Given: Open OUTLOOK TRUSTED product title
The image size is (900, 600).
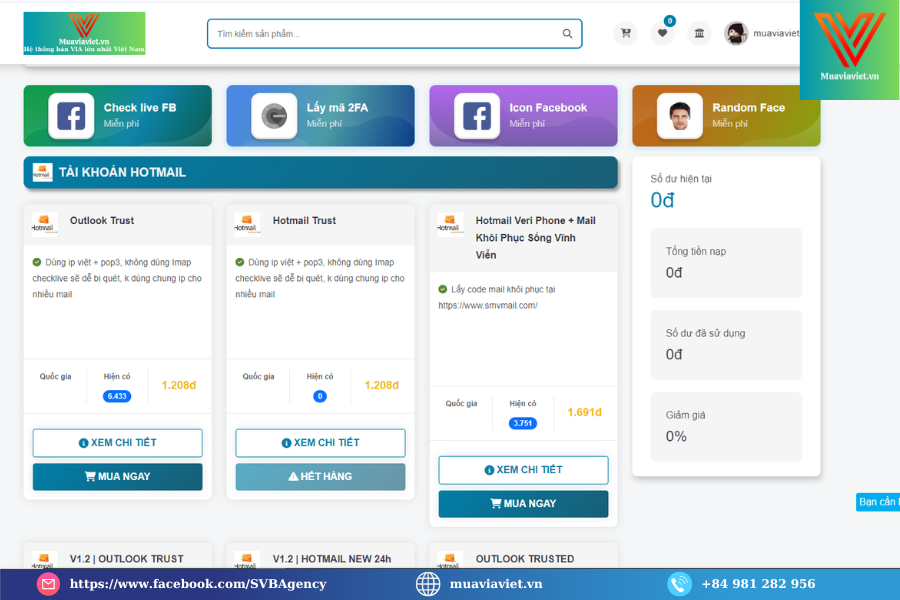Looking at the screenshot, I should 525,559.
